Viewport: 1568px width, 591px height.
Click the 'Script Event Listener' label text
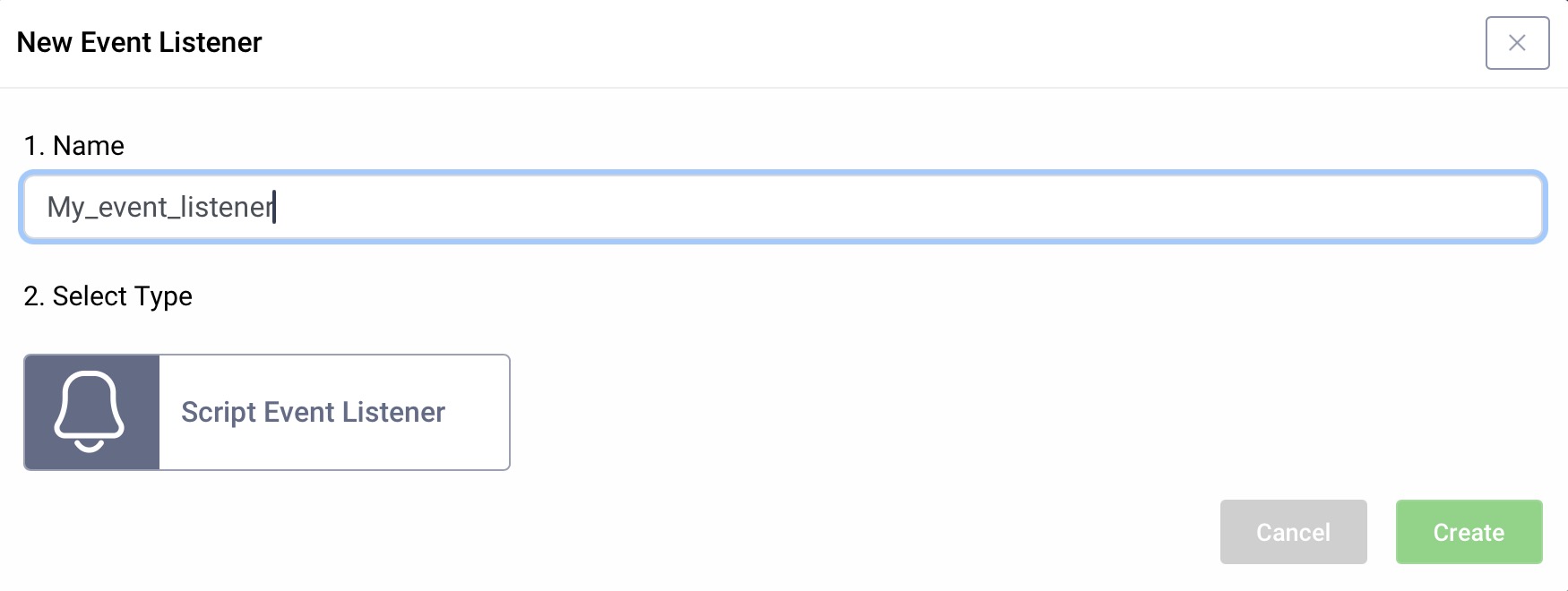[313, 412]
